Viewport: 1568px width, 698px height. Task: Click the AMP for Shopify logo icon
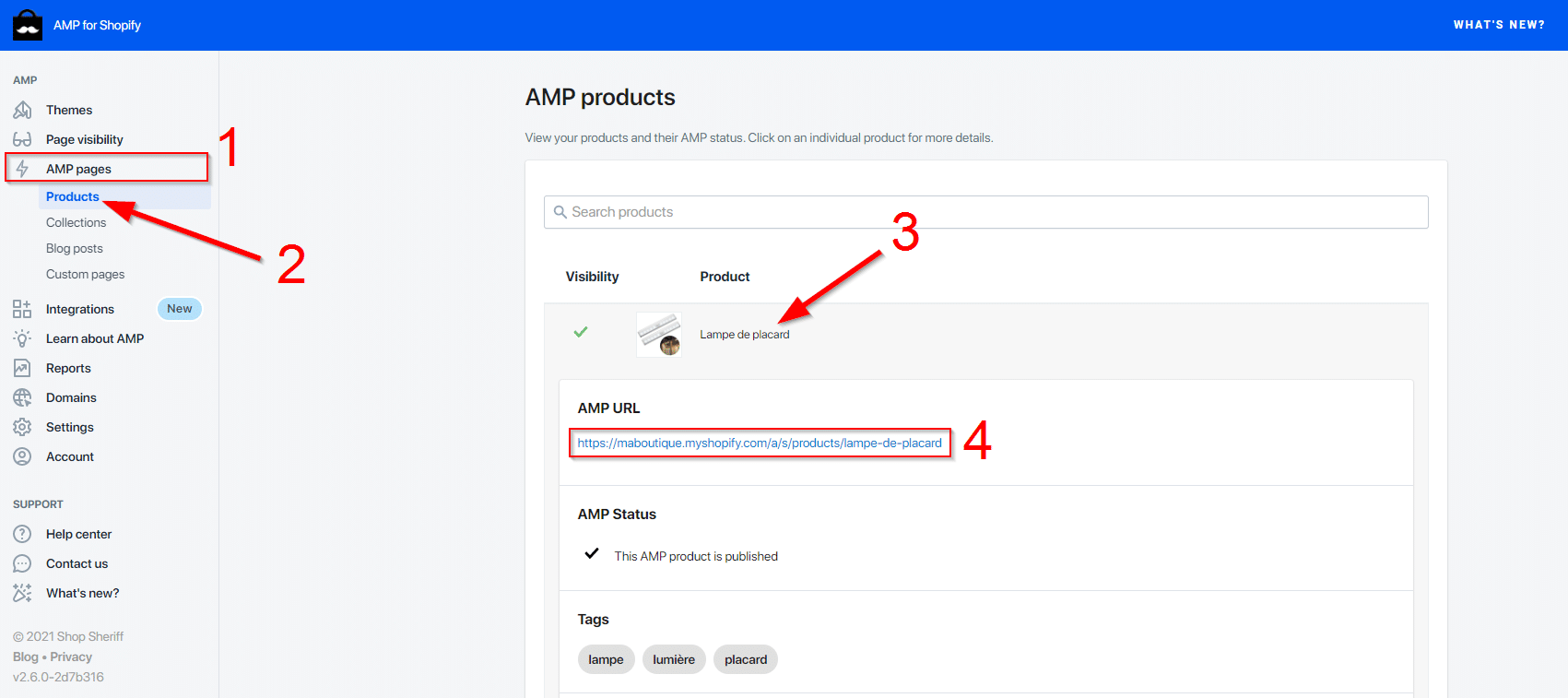pyautogui.click(x=28, y=25)
